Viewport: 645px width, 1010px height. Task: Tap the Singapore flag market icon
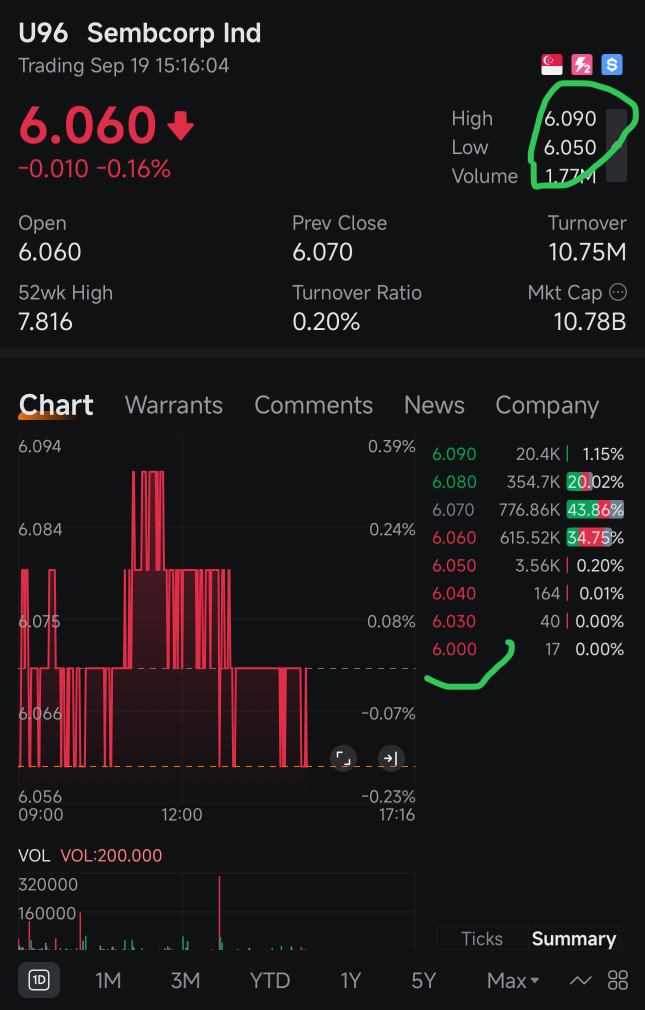tap(551, 65)
